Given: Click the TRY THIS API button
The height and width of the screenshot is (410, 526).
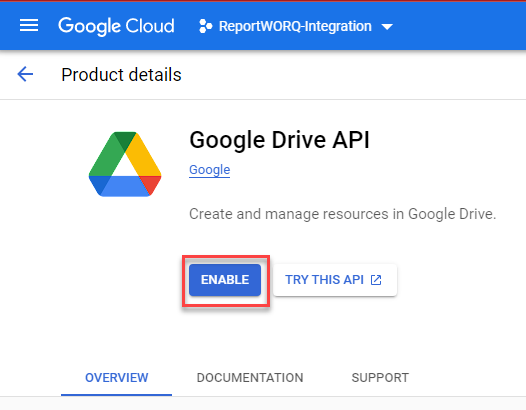Looking at the screenshot, I should tap(335, 280).
